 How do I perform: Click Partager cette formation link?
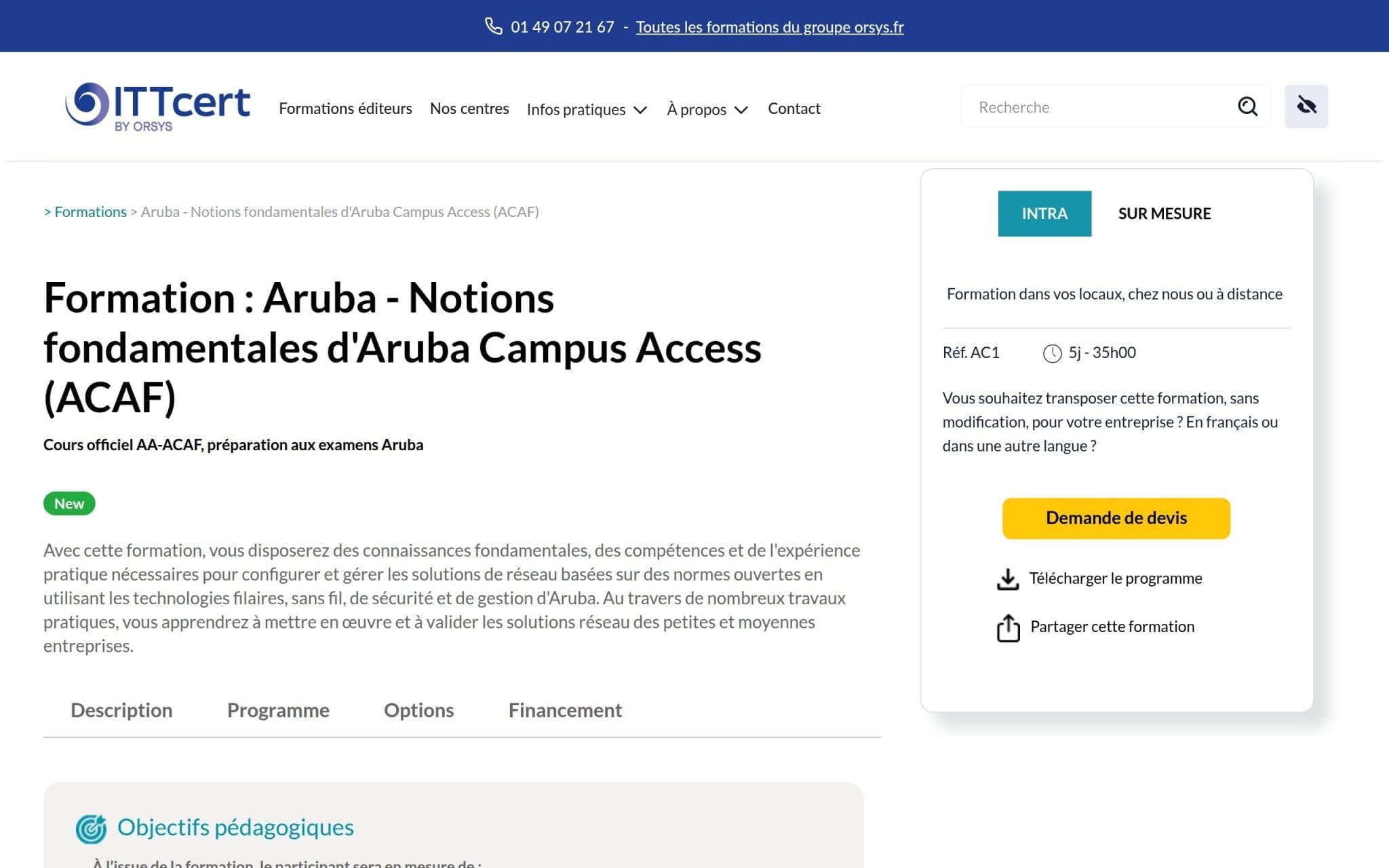point(1112,627)
